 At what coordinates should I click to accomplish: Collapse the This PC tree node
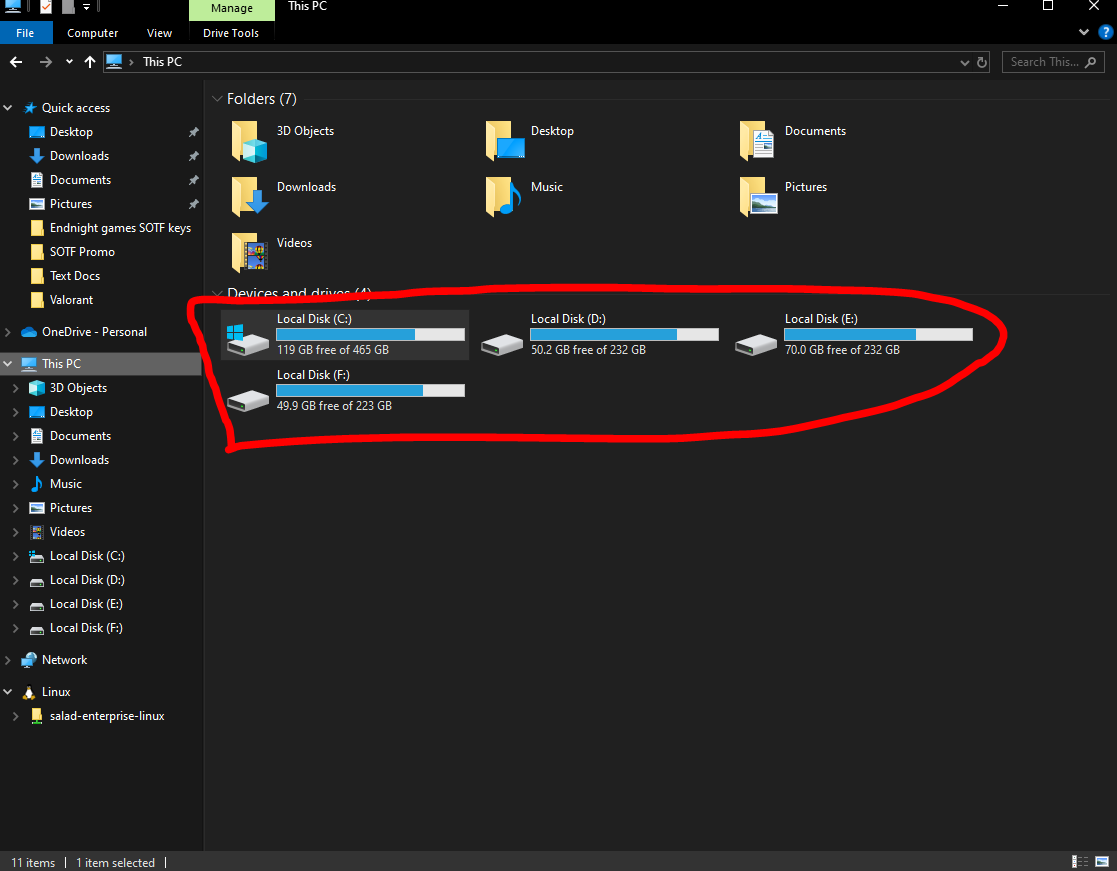tap(8, 363)
